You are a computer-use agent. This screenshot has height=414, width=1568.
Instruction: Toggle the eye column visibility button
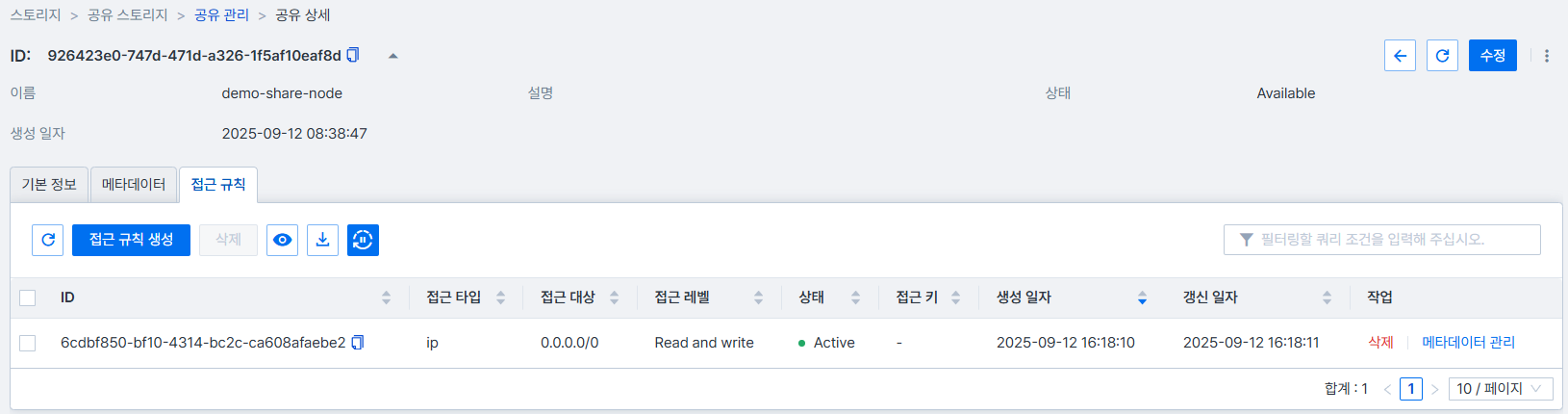[x=282, y=240]
